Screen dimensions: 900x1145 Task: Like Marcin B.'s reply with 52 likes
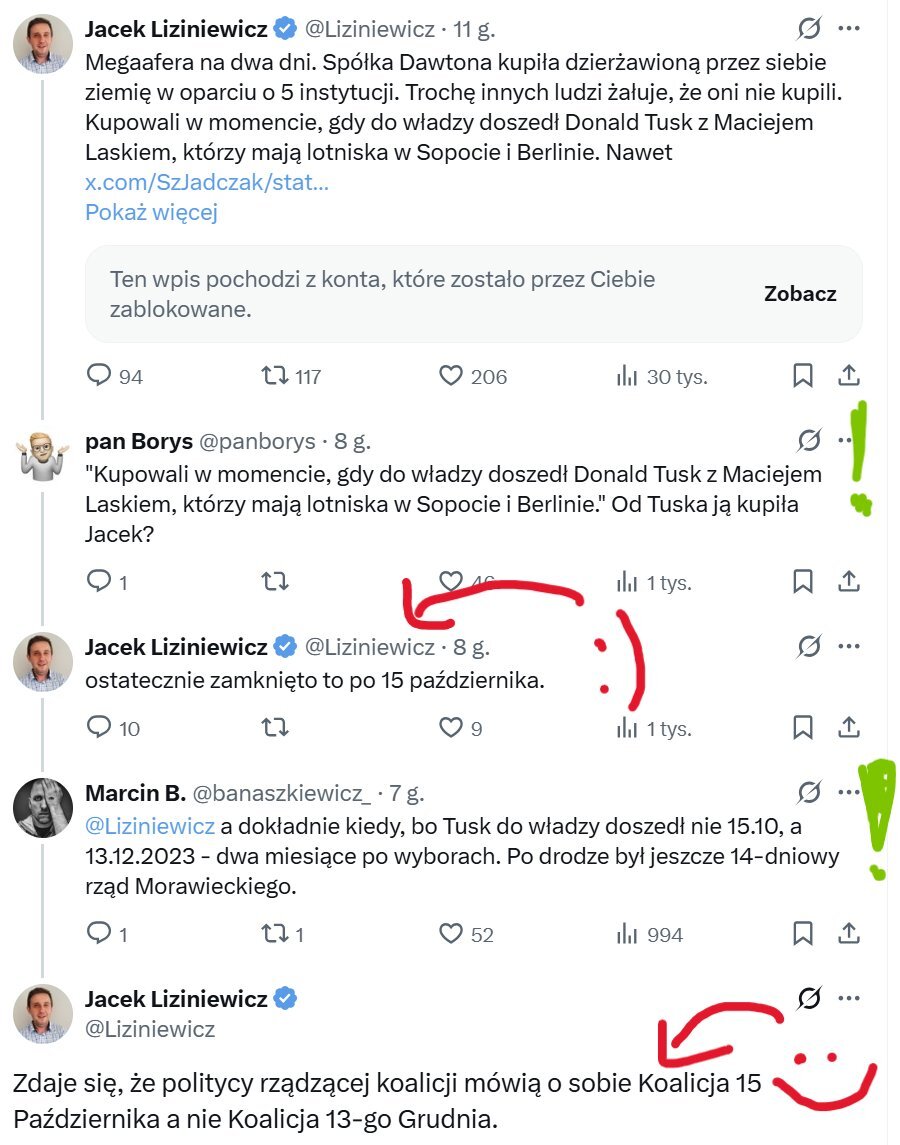[452, 934]
